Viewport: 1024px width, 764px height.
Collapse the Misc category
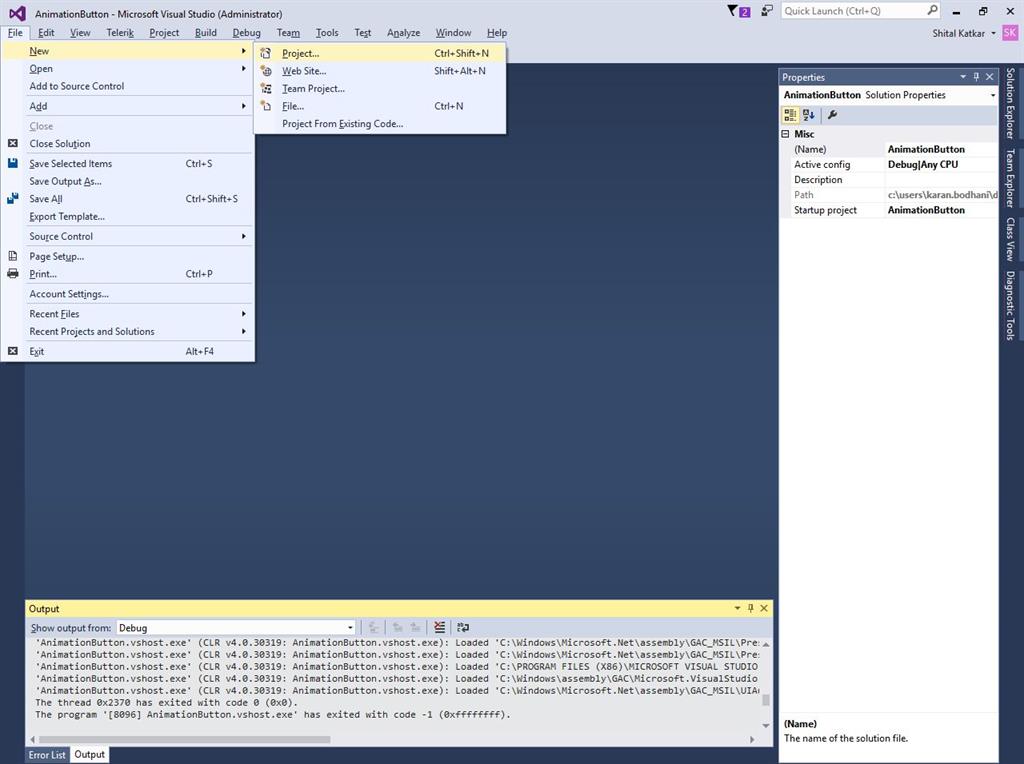pyautogui.click(x=786, y=134)
